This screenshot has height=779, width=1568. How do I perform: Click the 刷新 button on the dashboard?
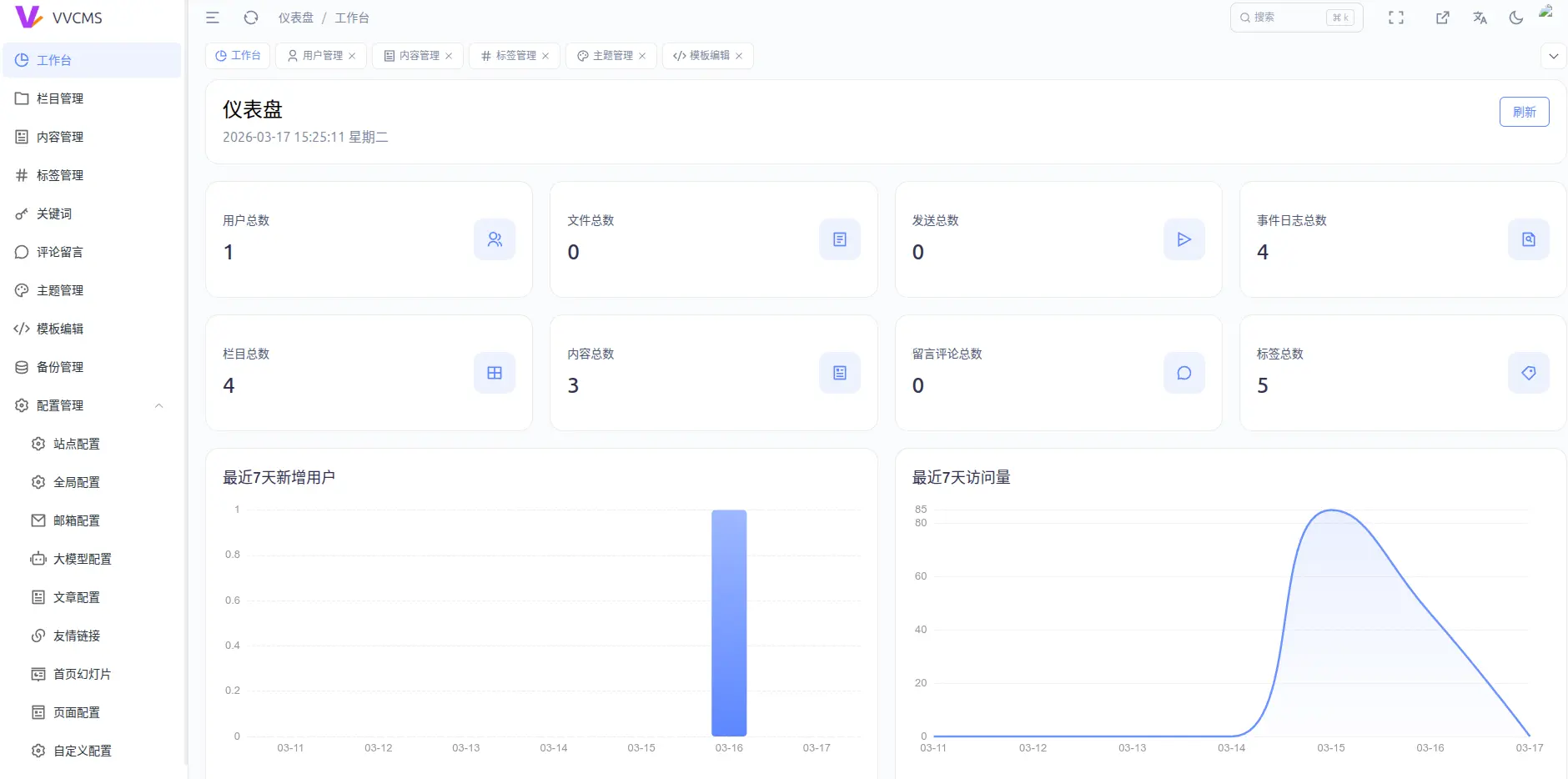point(1525,111)
